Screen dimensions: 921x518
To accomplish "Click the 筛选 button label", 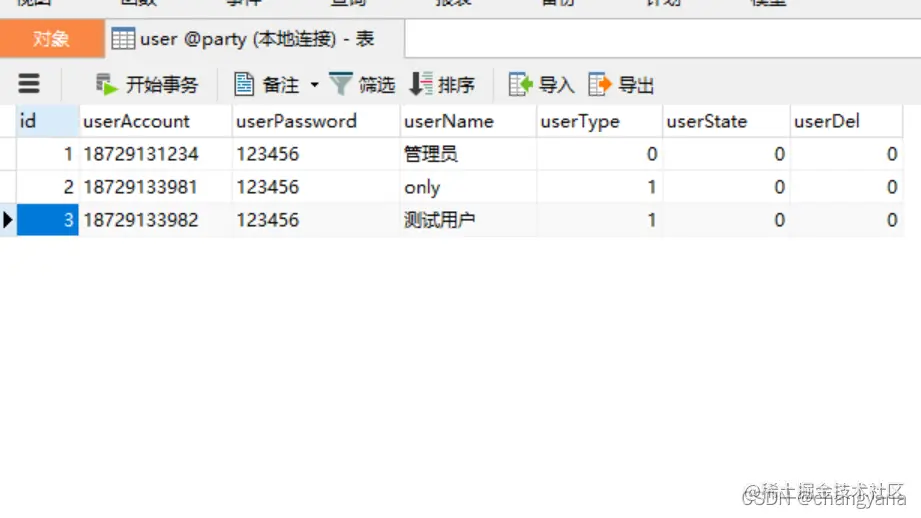I will click(377, 85).
